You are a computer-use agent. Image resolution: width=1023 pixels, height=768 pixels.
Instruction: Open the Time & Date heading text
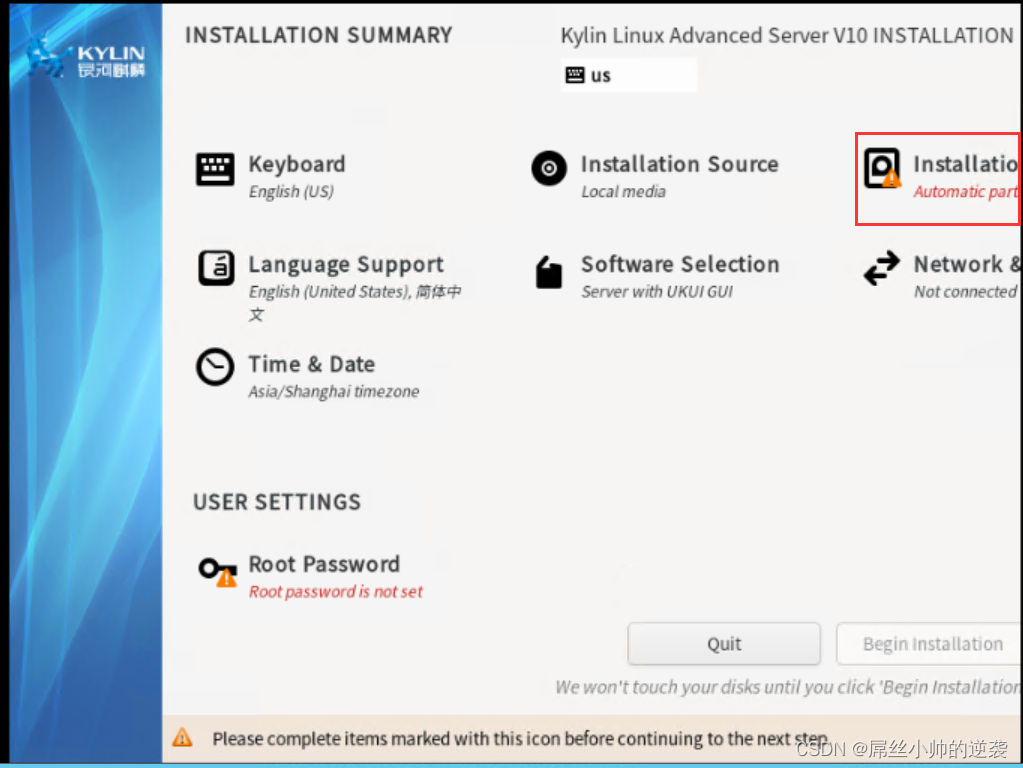[312, 364]
